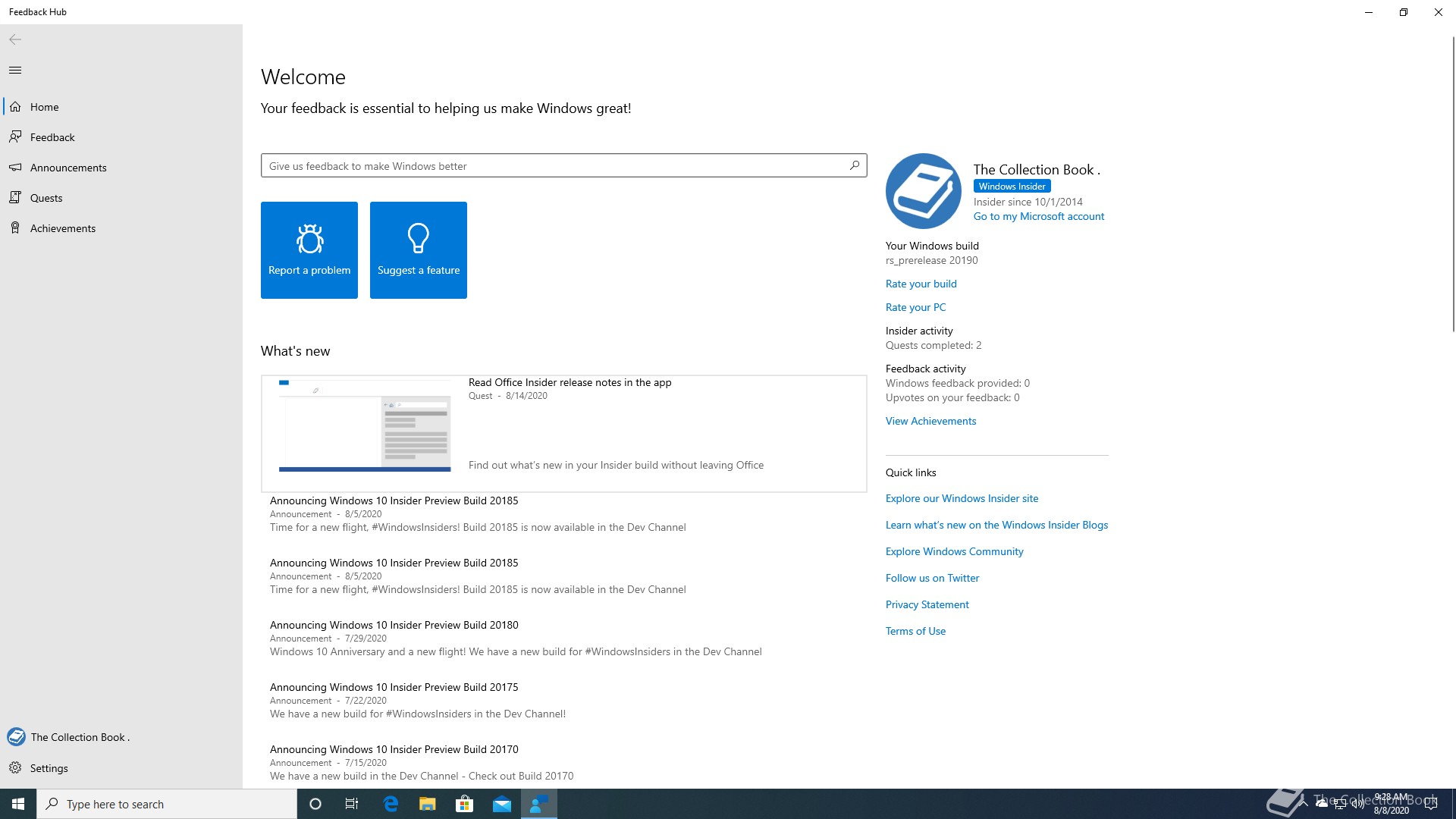Click the sidebar Collection Book avatar
1456x819 pixels.
click(16, 737)
